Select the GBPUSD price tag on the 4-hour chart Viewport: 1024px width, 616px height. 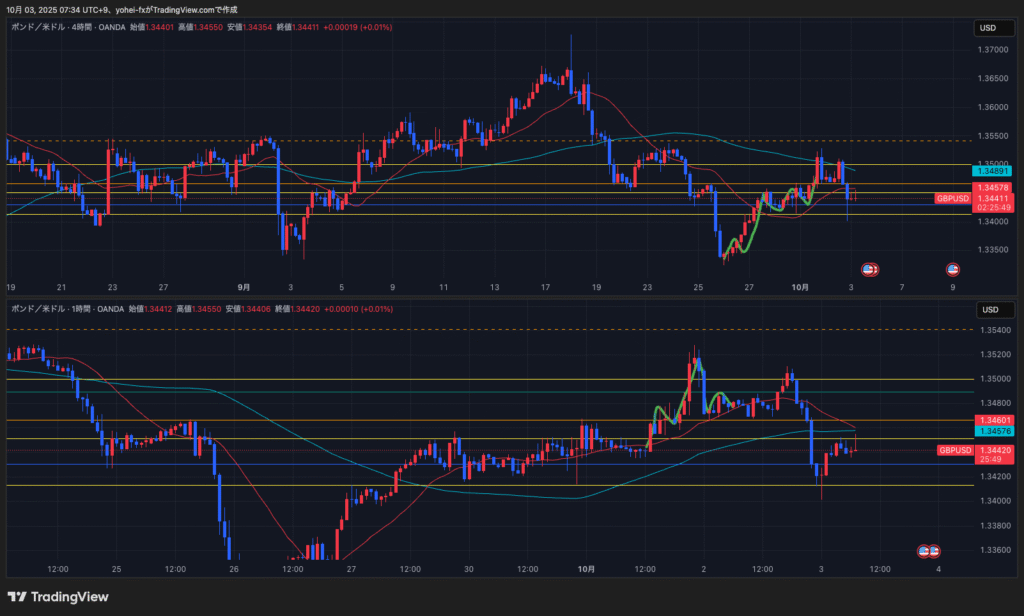pyautogui.click(x=953, y=199)
